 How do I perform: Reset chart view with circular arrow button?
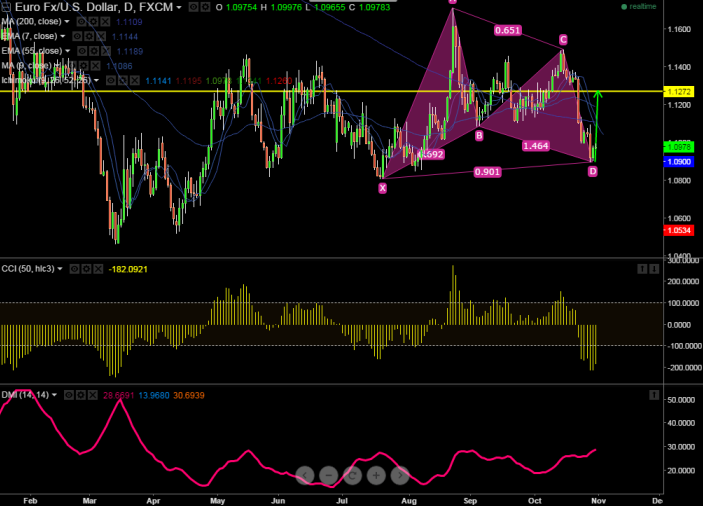pyautogui.click(x=352, y=476)
